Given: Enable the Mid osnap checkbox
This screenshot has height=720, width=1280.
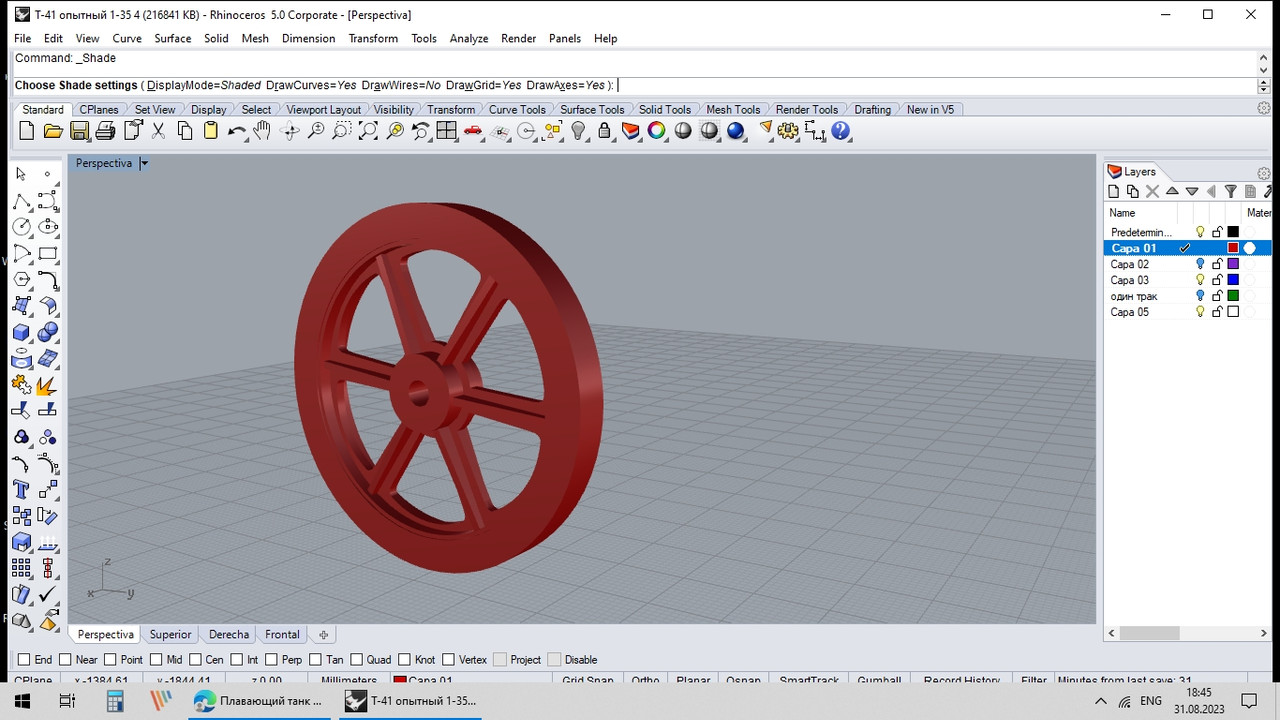Looking at the screenshot, I should pyautogui.click(x=155, y=659).
